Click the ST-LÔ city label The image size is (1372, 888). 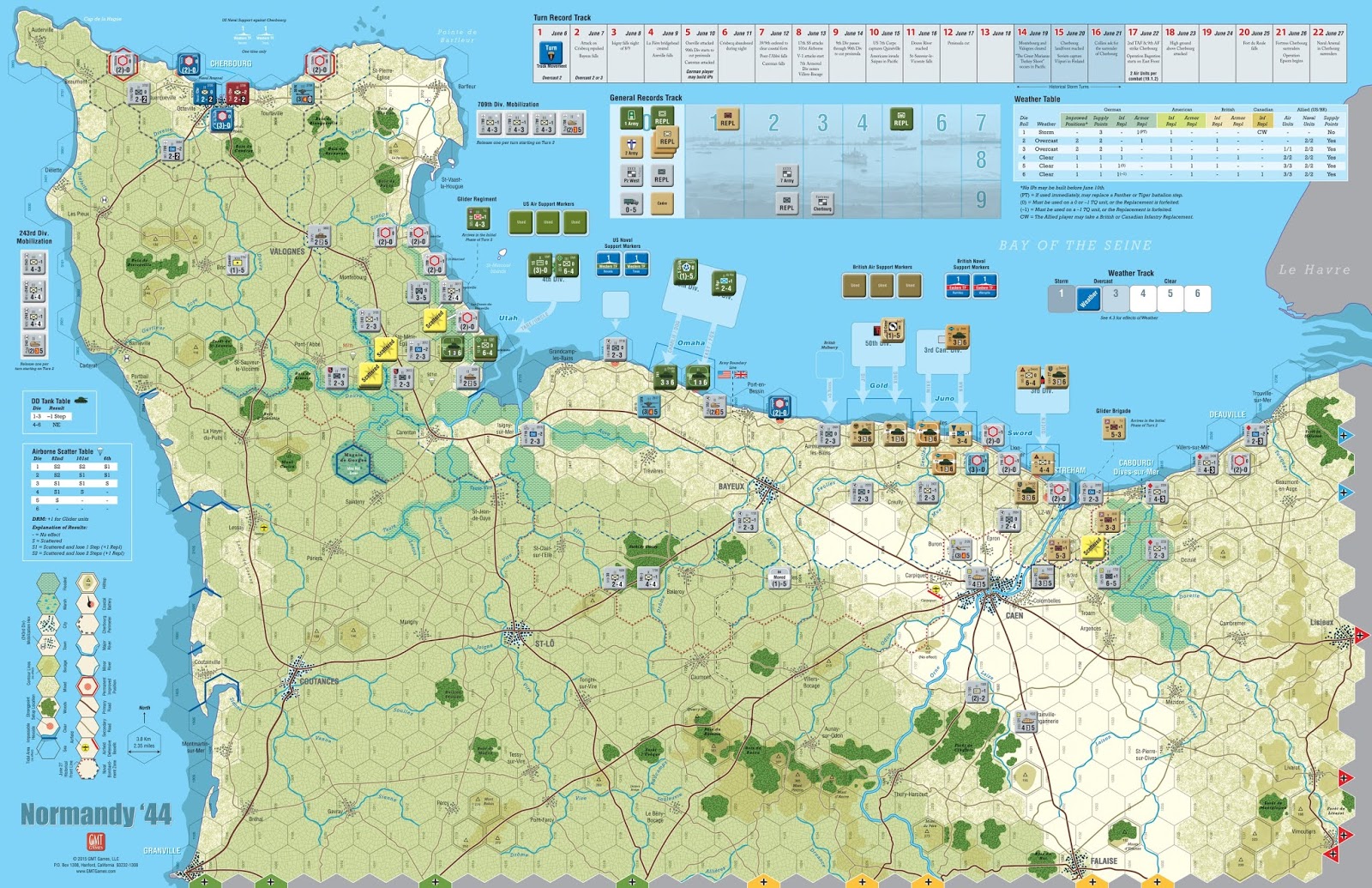click(x=545, y=643)
